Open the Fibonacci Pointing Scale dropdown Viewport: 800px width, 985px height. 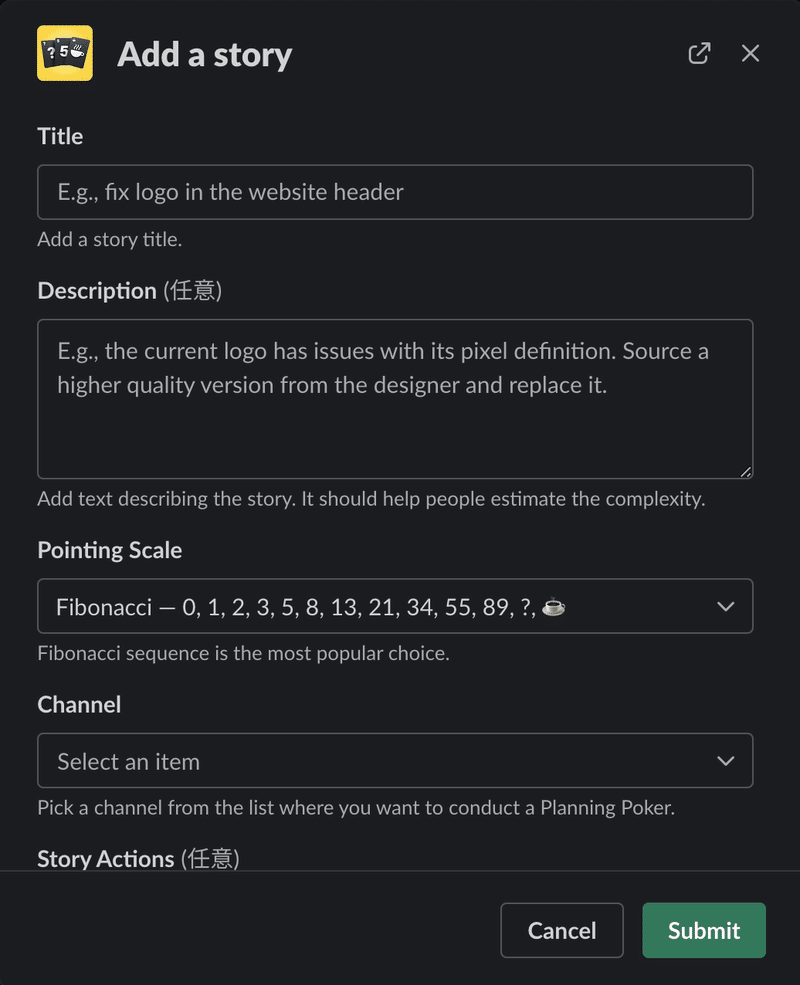click(x=395, y=606)
